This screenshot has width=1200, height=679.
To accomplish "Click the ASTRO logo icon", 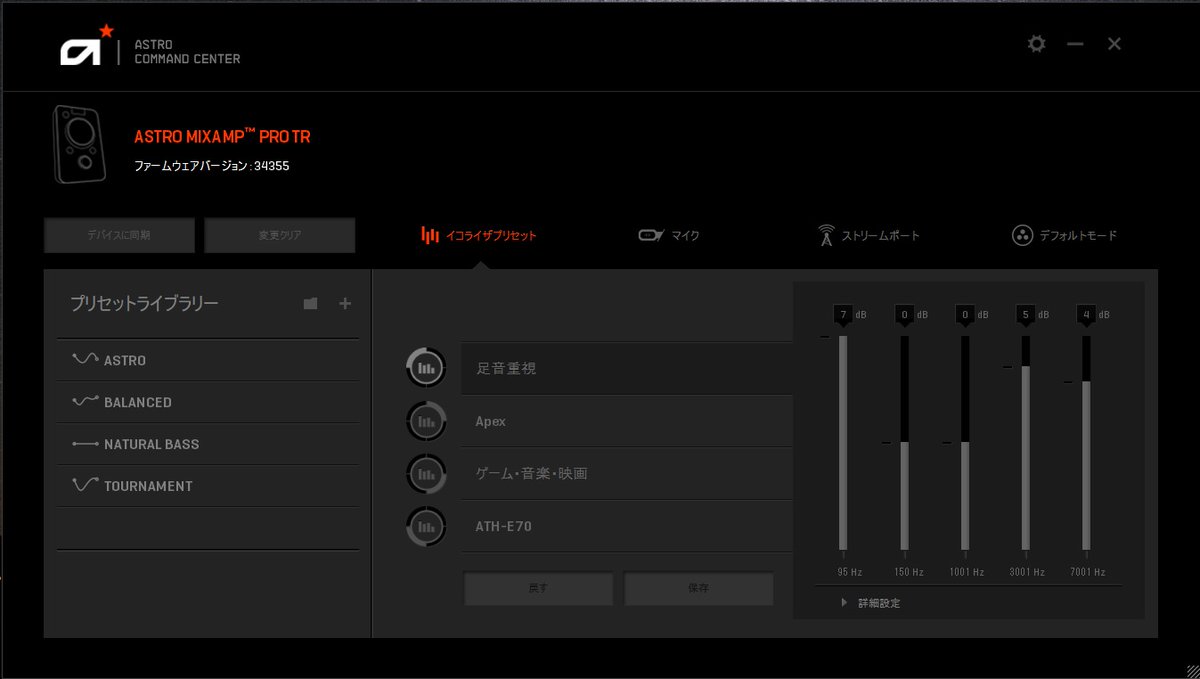I will (x=85, y=46).
